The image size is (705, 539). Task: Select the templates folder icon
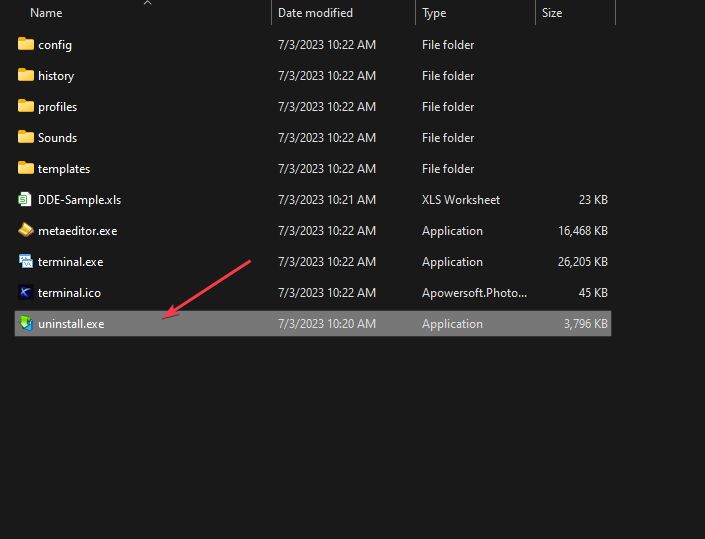point(26,168)
